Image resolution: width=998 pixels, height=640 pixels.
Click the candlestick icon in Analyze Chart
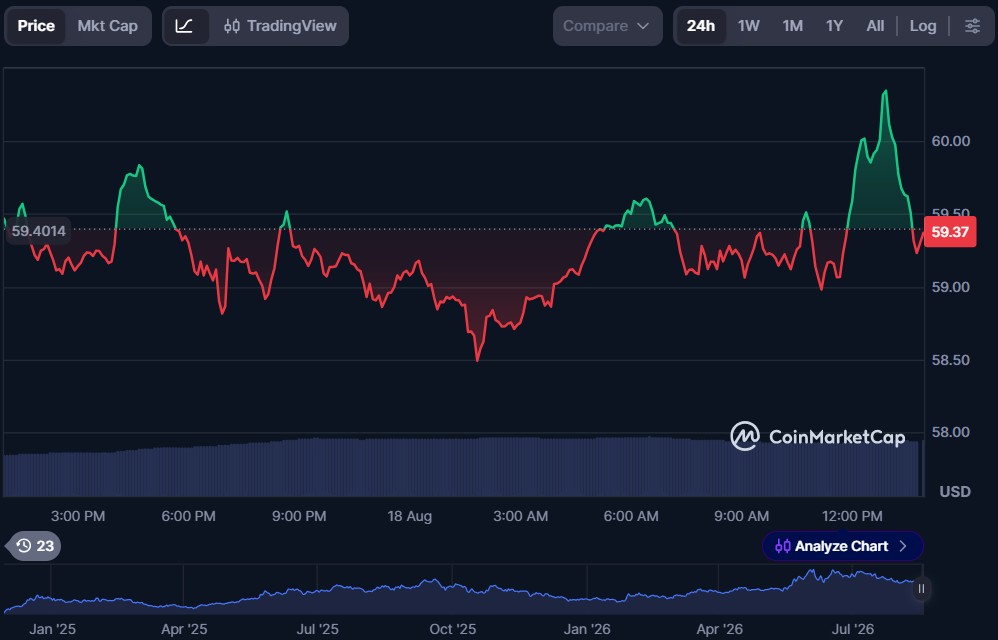point(783,546)
